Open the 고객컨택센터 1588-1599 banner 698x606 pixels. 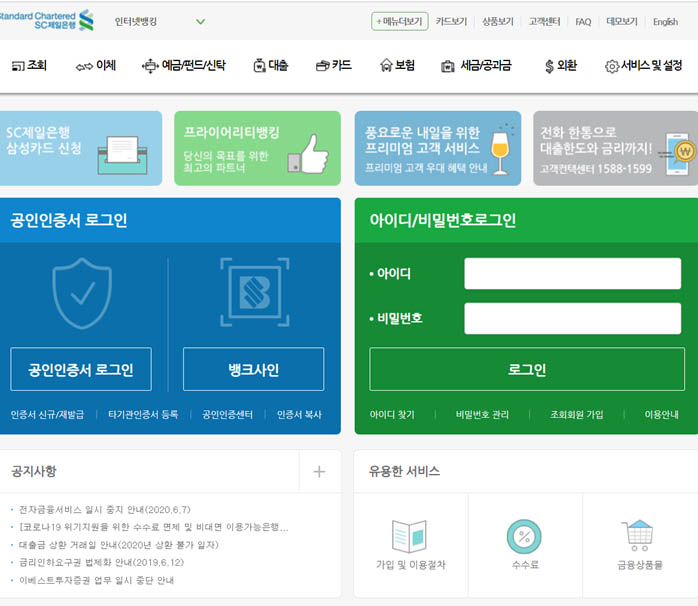click(x=616, y=148)
